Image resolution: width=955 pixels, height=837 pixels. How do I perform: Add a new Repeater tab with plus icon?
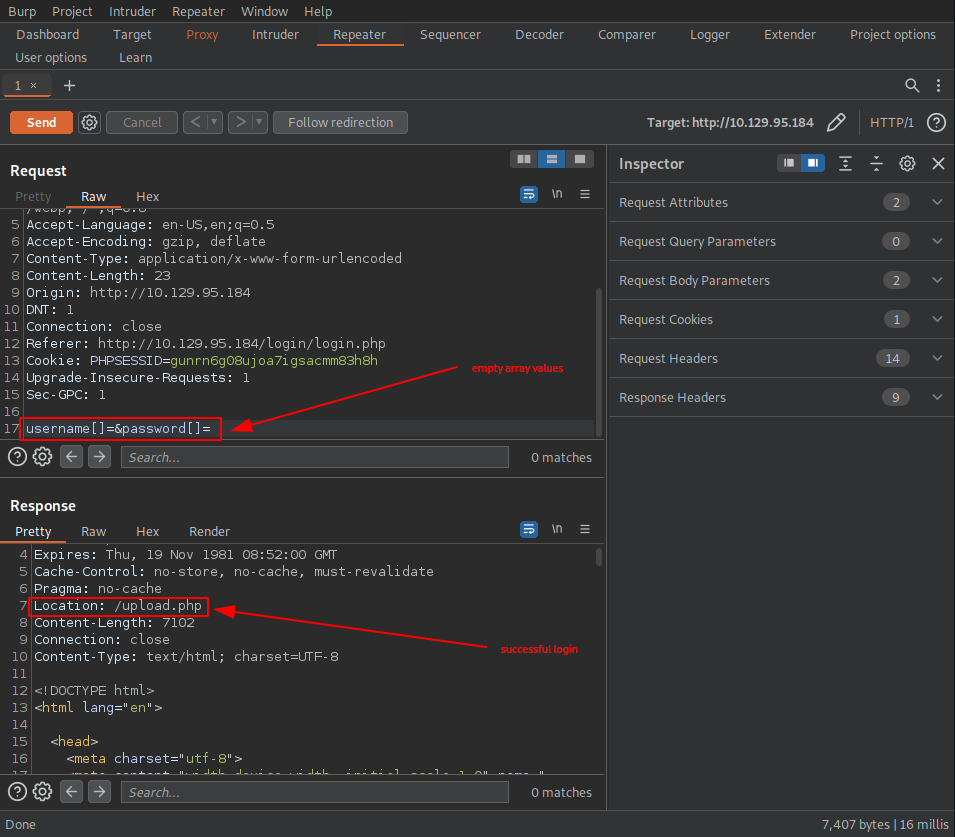69,85
